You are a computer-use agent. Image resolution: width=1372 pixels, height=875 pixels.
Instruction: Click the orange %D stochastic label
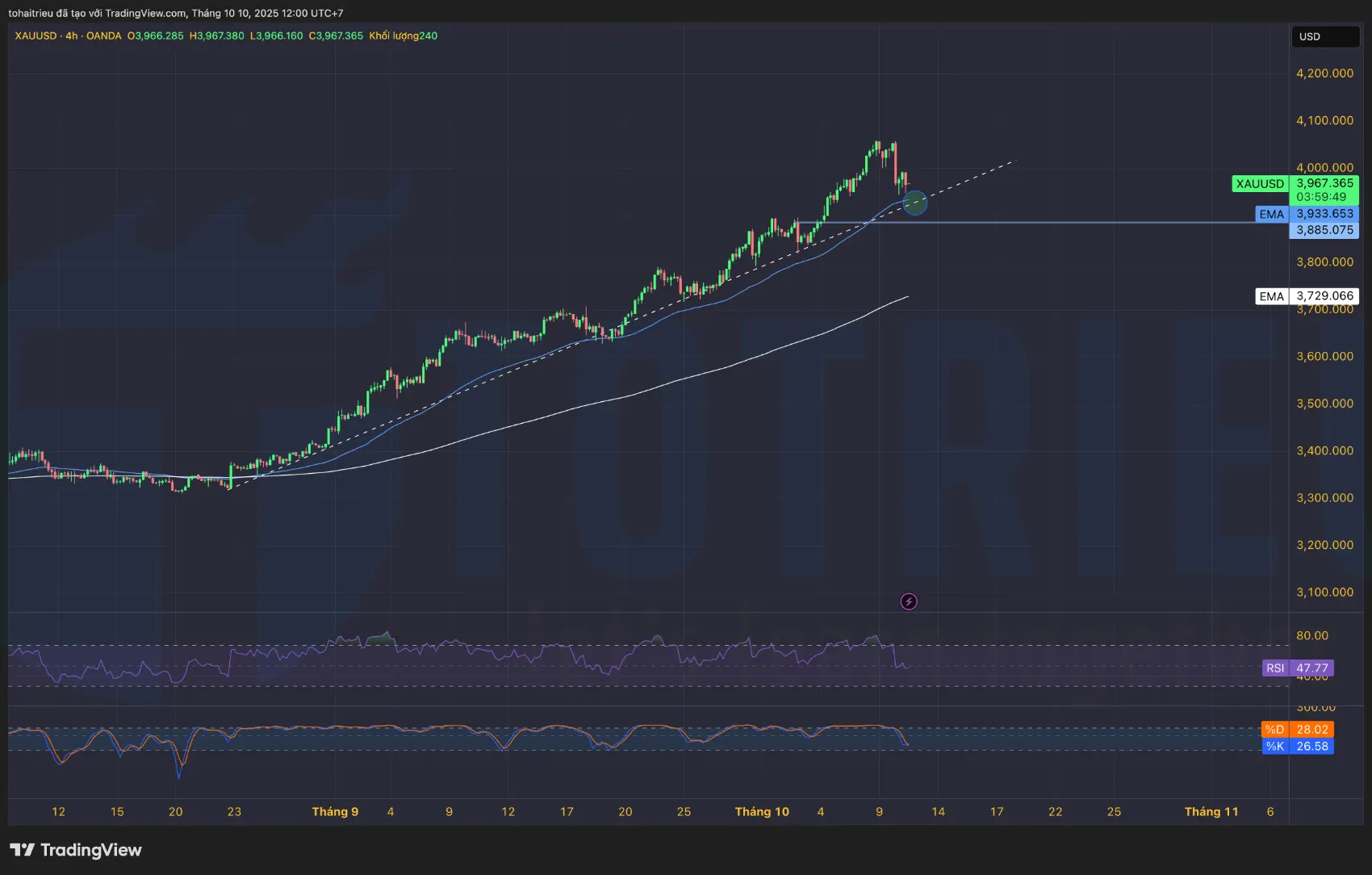click(x=1297, y=730)
